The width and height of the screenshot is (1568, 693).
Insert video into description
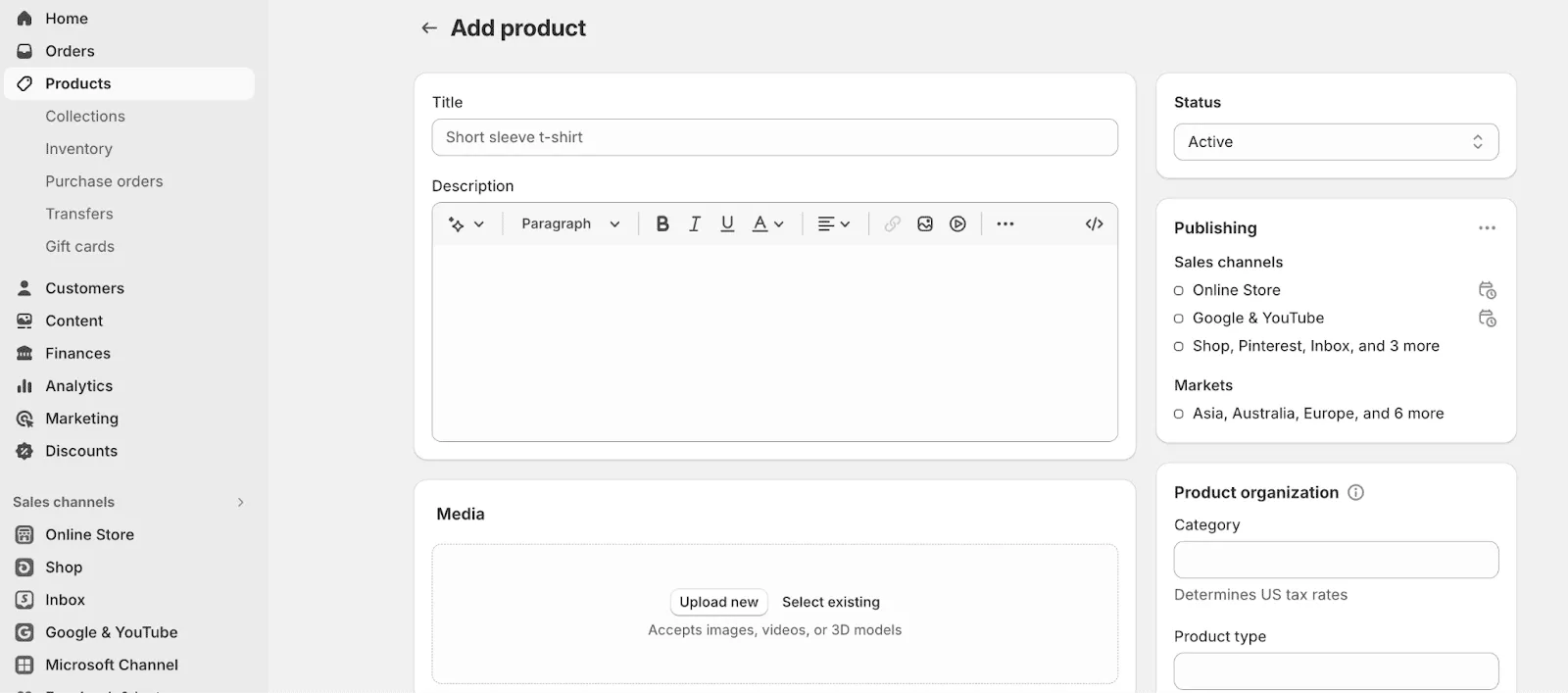pos(957,224)
